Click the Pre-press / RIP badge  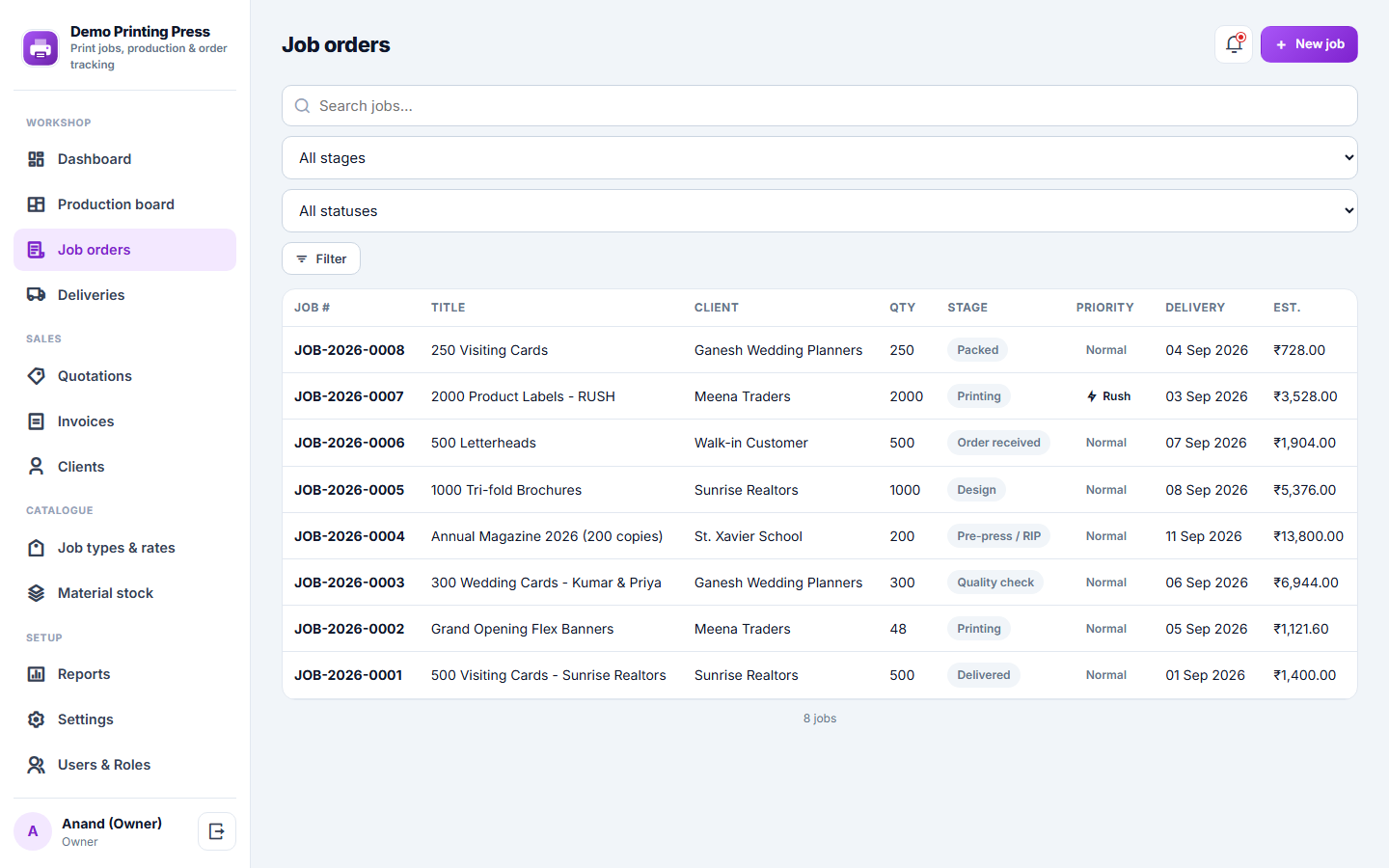click(x=999, y=536)
